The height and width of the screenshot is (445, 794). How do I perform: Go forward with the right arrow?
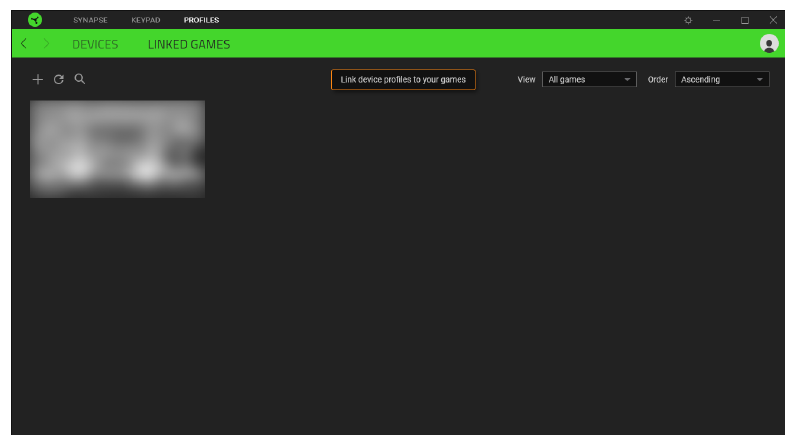[x=46, y=44]
